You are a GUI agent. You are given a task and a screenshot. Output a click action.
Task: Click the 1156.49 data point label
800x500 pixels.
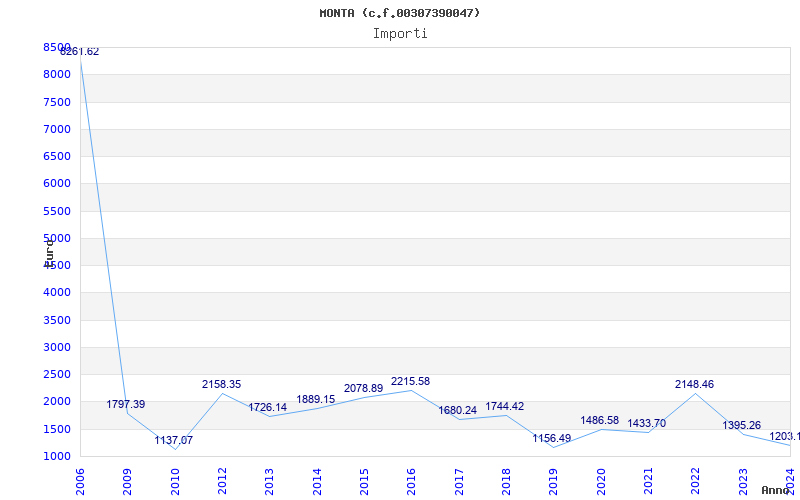tap(552, 439)
